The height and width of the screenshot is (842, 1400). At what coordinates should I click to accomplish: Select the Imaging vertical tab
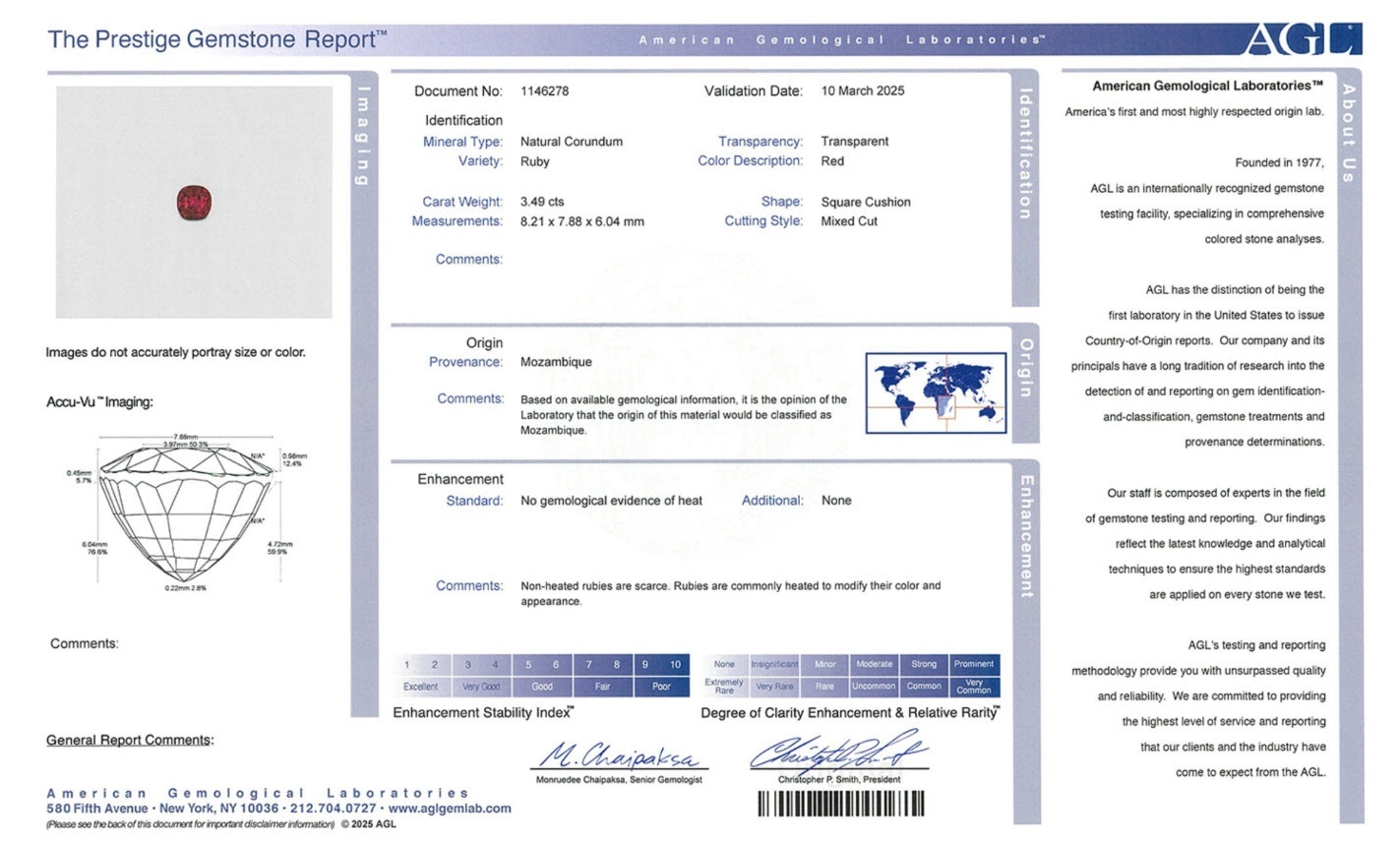pyautogui.click(x=364, y=138)
